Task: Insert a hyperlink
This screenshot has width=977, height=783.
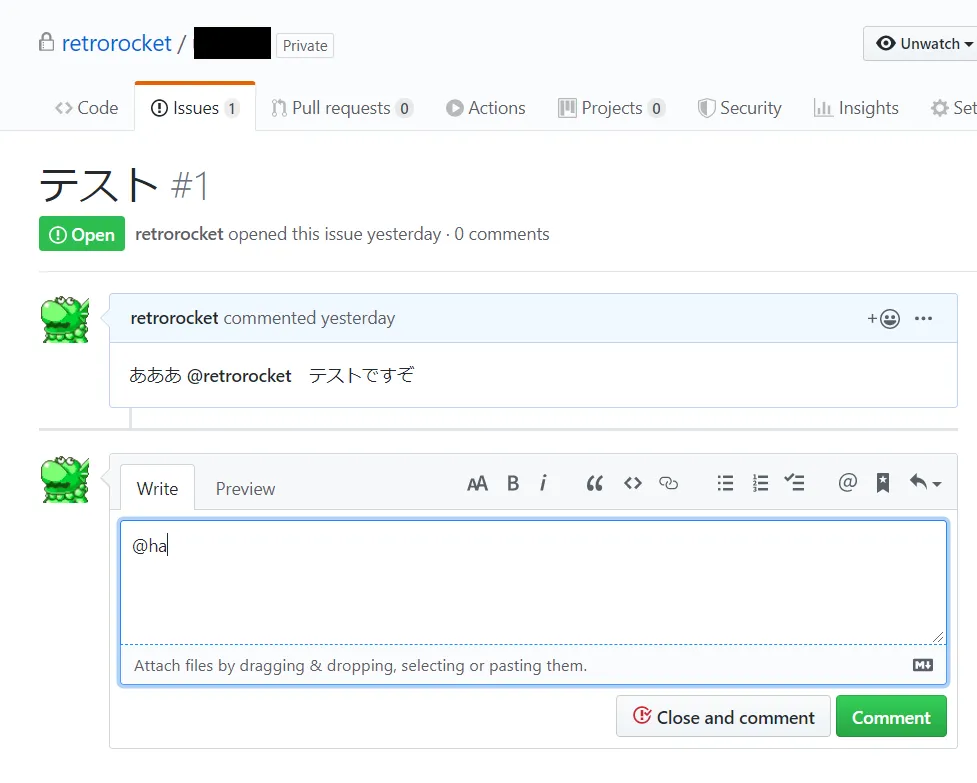Action: (x=668, y=483)
